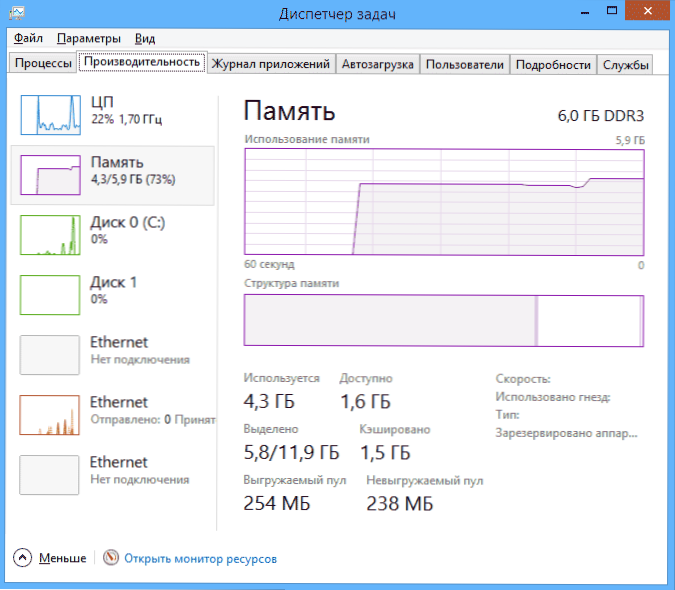Switch to the Журнал приложений tab
This screenshot has width=675, height=590.
[271, 64]
